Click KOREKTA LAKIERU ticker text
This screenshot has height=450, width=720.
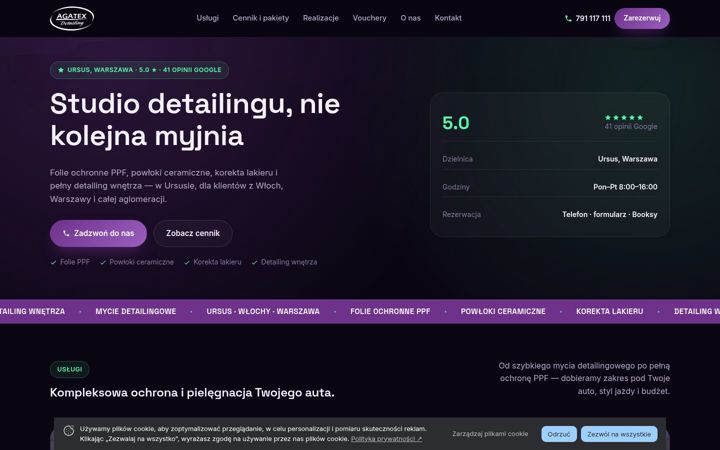click(610, 311)
